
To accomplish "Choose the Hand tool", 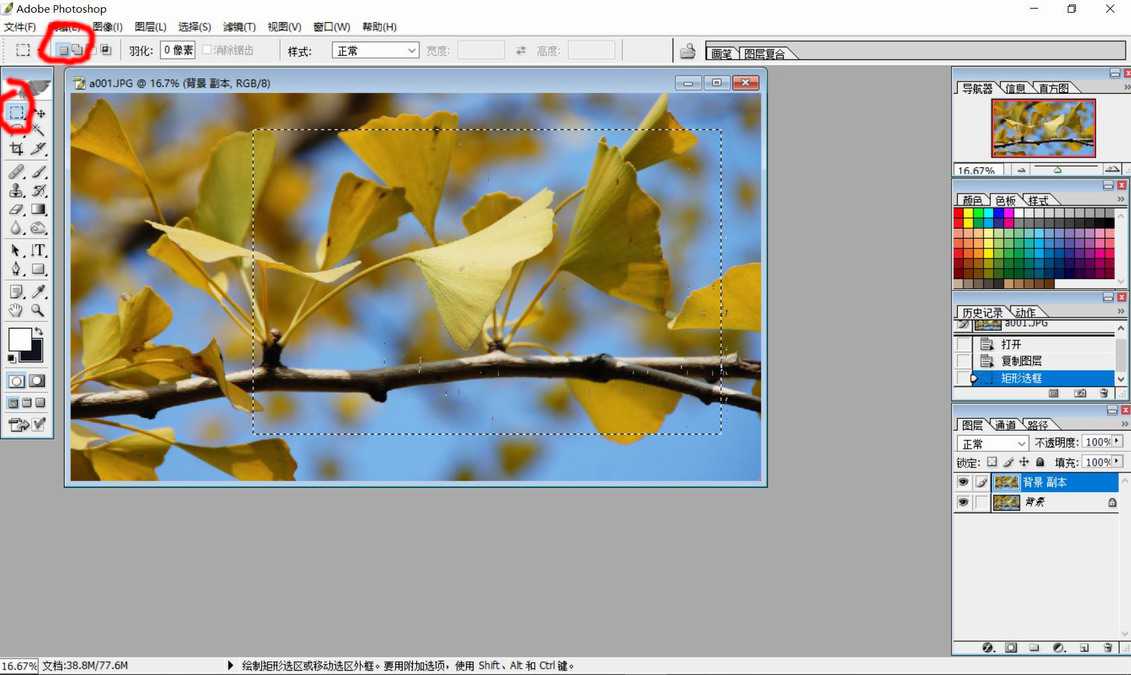I will coord(16,311).
